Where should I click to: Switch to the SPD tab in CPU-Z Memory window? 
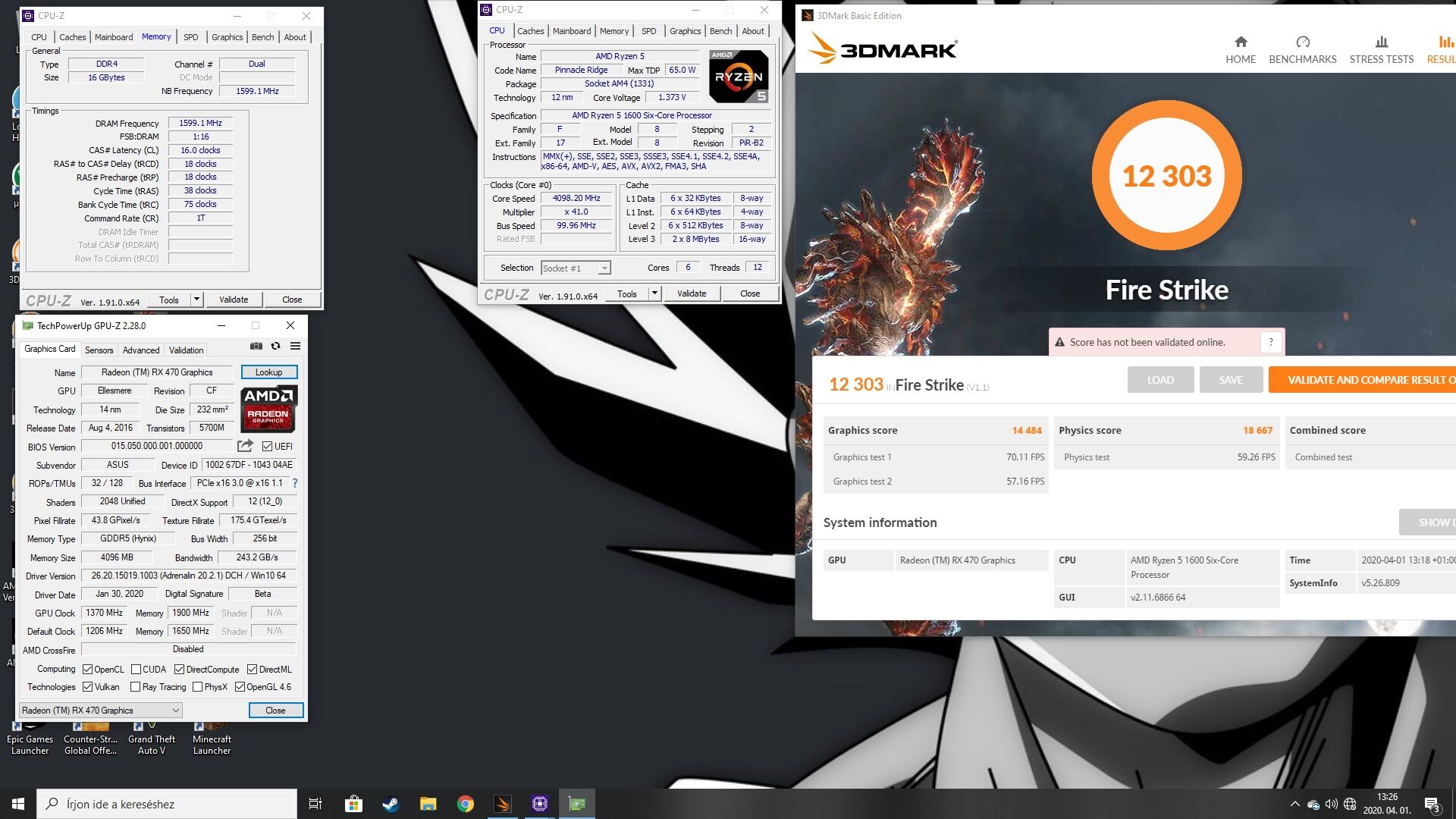pos(190,37)
